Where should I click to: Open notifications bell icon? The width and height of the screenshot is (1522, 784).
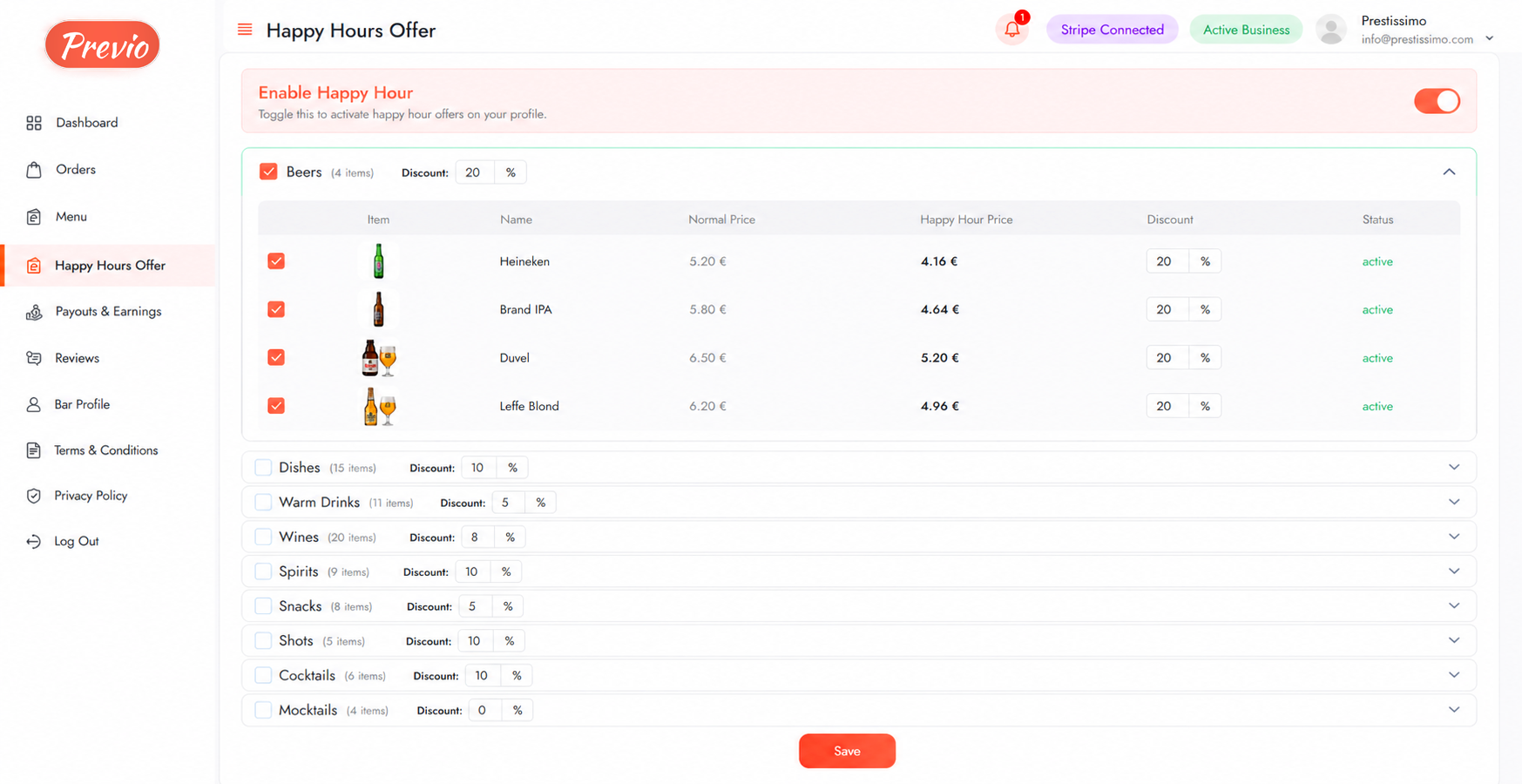click(x=1012, y=30)
